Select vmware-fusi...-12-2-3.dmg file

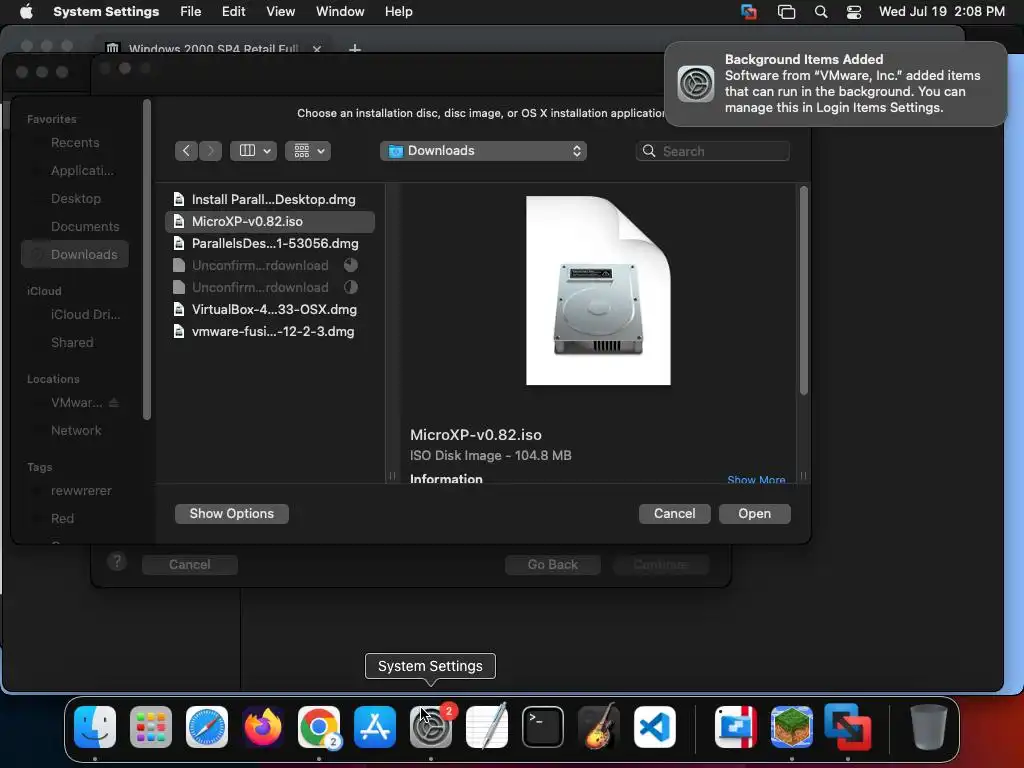pos(270,332)
